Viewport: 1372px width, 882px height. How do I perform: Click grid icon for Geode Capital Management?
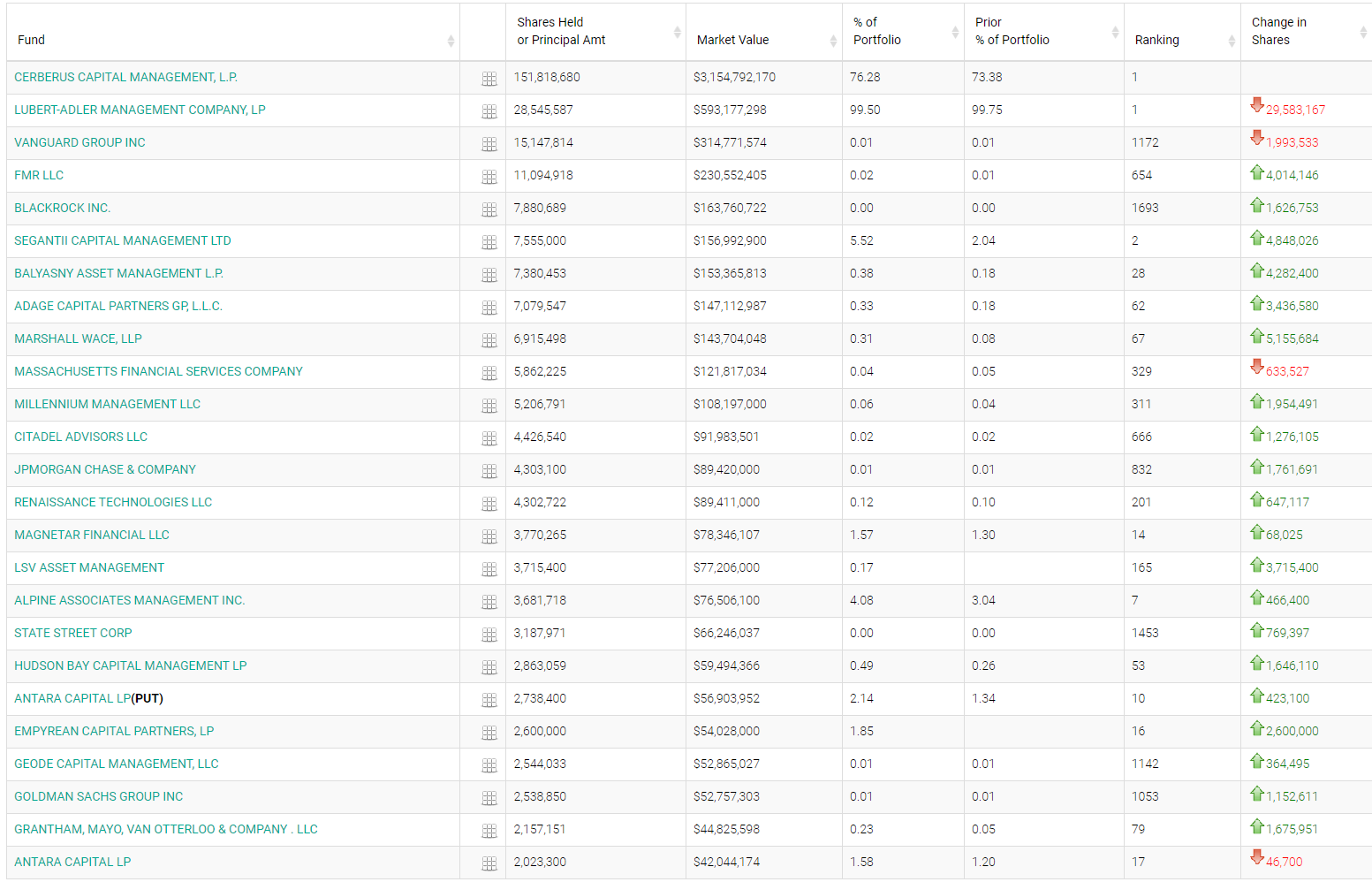pos(489,765)
